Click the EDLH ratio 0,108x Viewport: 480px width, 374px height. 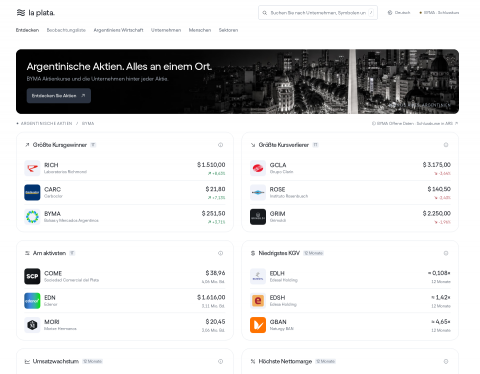(x=439, y=273)
